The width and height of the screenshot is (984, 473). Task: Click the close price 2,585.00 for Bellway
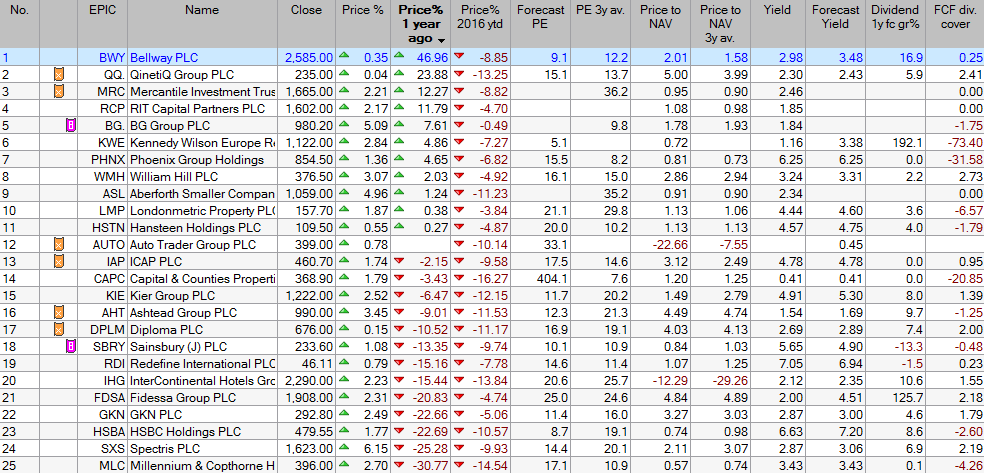coord(309,58)
